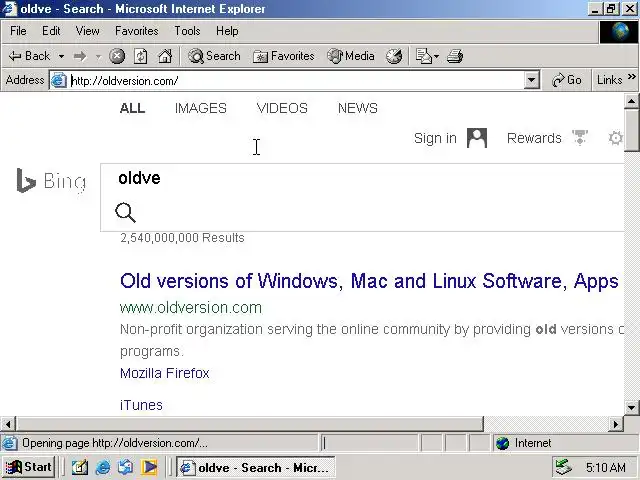
Task: Open the Favorites menu in menu bar
Action: [x=137, y=31]
